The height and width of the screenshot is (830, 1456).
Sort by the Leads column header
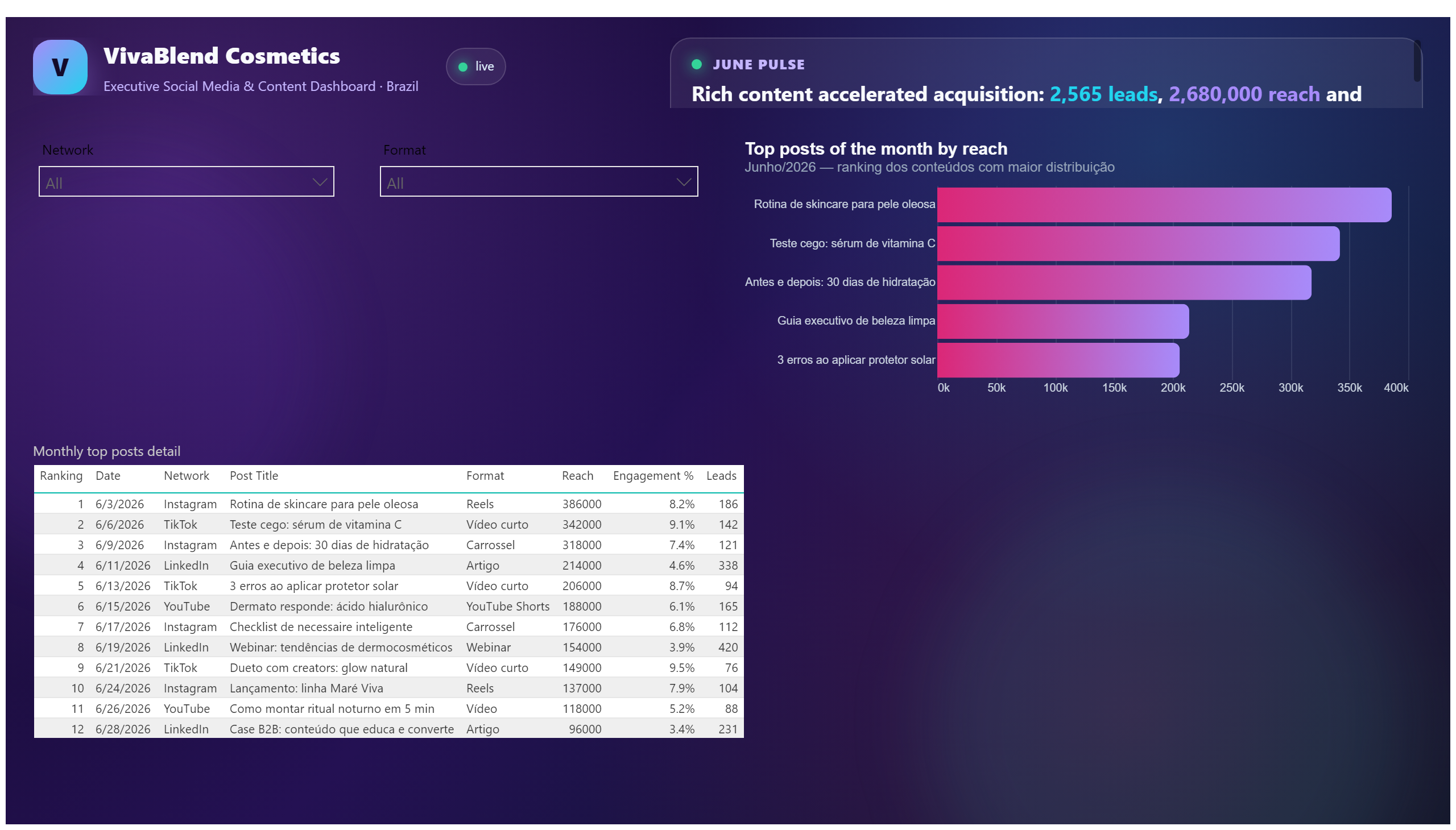tap(721, 476)
